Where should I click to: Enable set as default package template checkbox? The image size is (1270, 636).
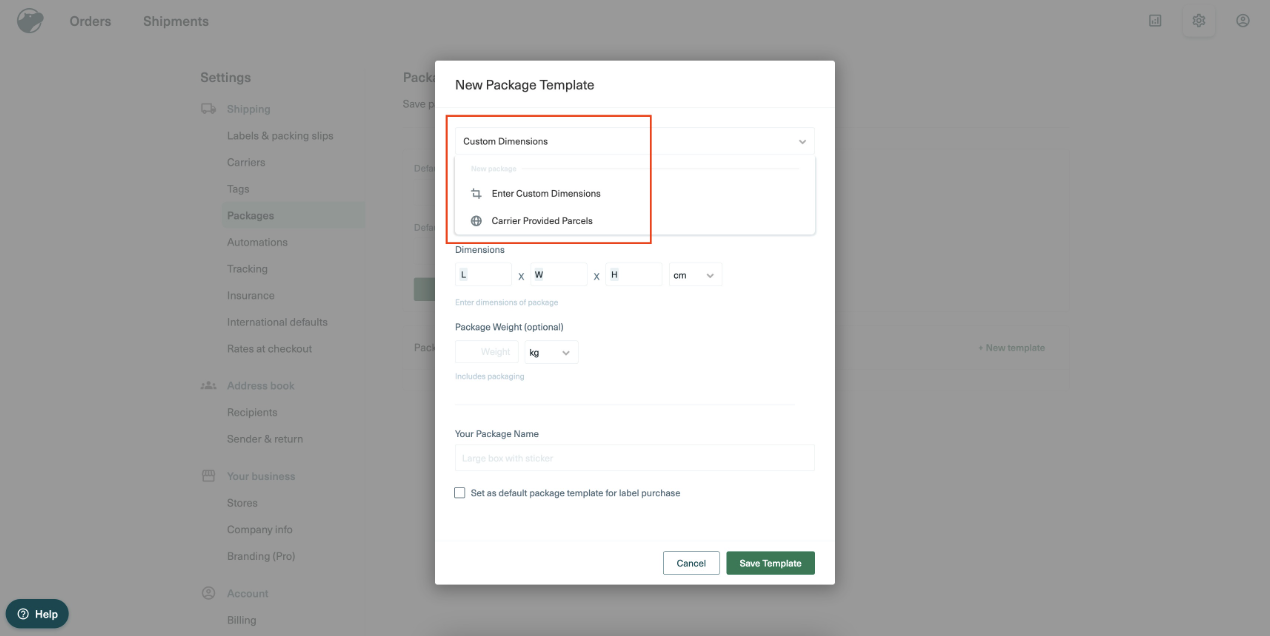coord(460,493)
